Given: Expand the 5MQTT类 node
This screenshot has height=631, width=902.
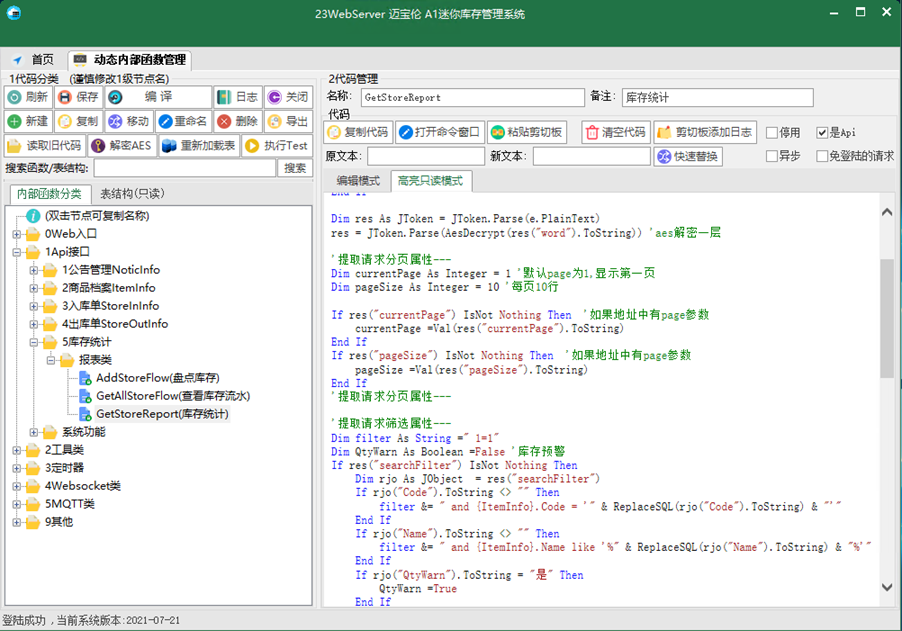Looking at the screenshot, I should pyautogui.click(x=17, y=504).
